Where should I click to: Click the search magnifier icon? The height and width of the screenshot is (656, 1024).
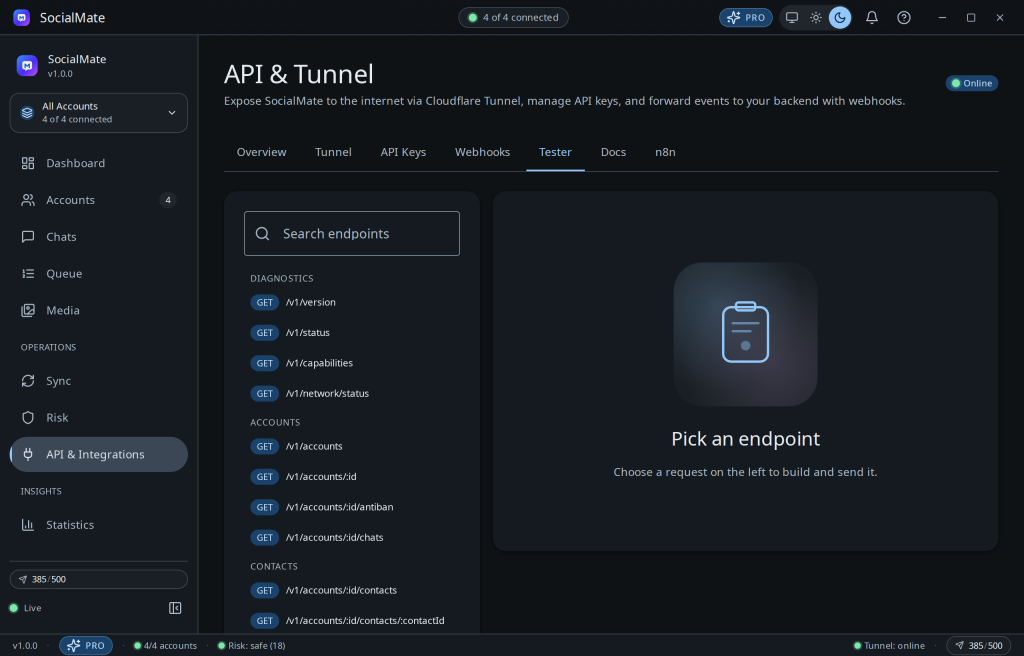click(x=263, y=234)
